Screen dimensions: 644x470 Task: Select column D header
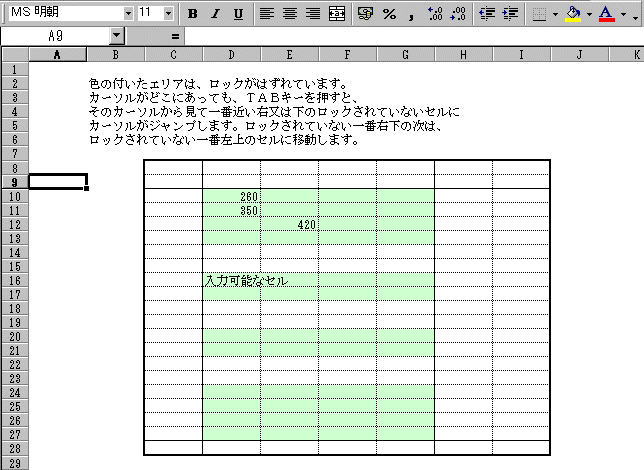pyautogui.click(x=232, y=53)
